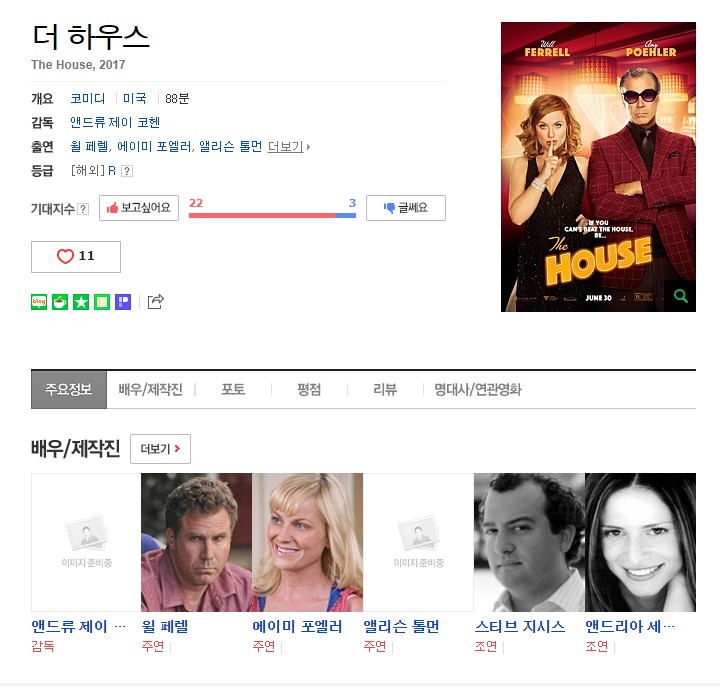
Task: Click the subtitle The House, 2017
Action: coord(78,65)
